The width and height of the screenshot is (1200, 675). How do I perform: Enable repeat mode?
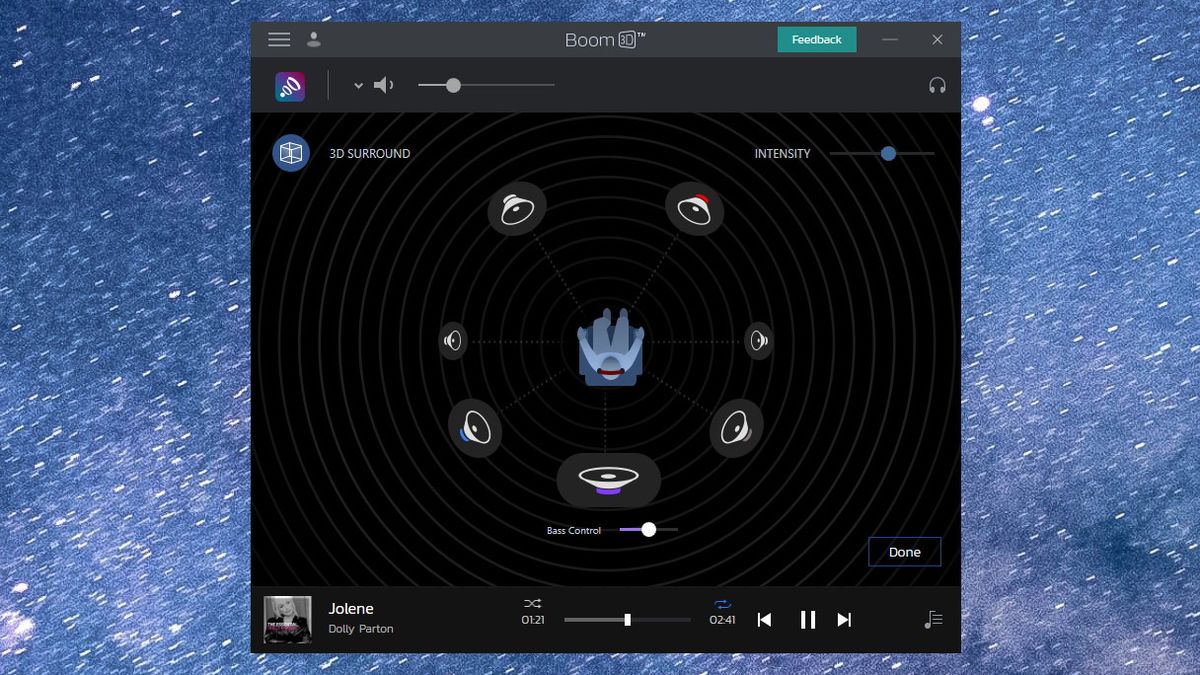tap(723, 604)
